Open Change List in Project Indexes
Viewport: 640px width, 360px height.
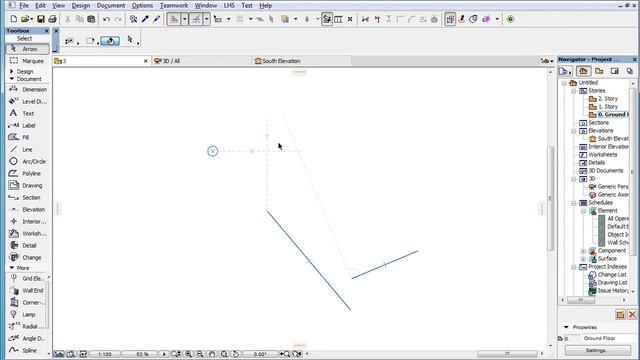(x=612, y=275)
